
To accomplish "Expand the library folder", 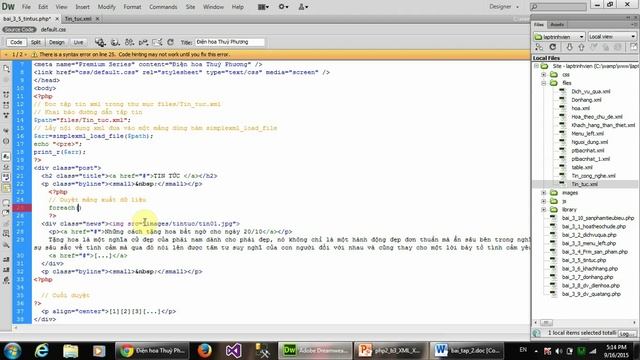I will click(544, 209).
